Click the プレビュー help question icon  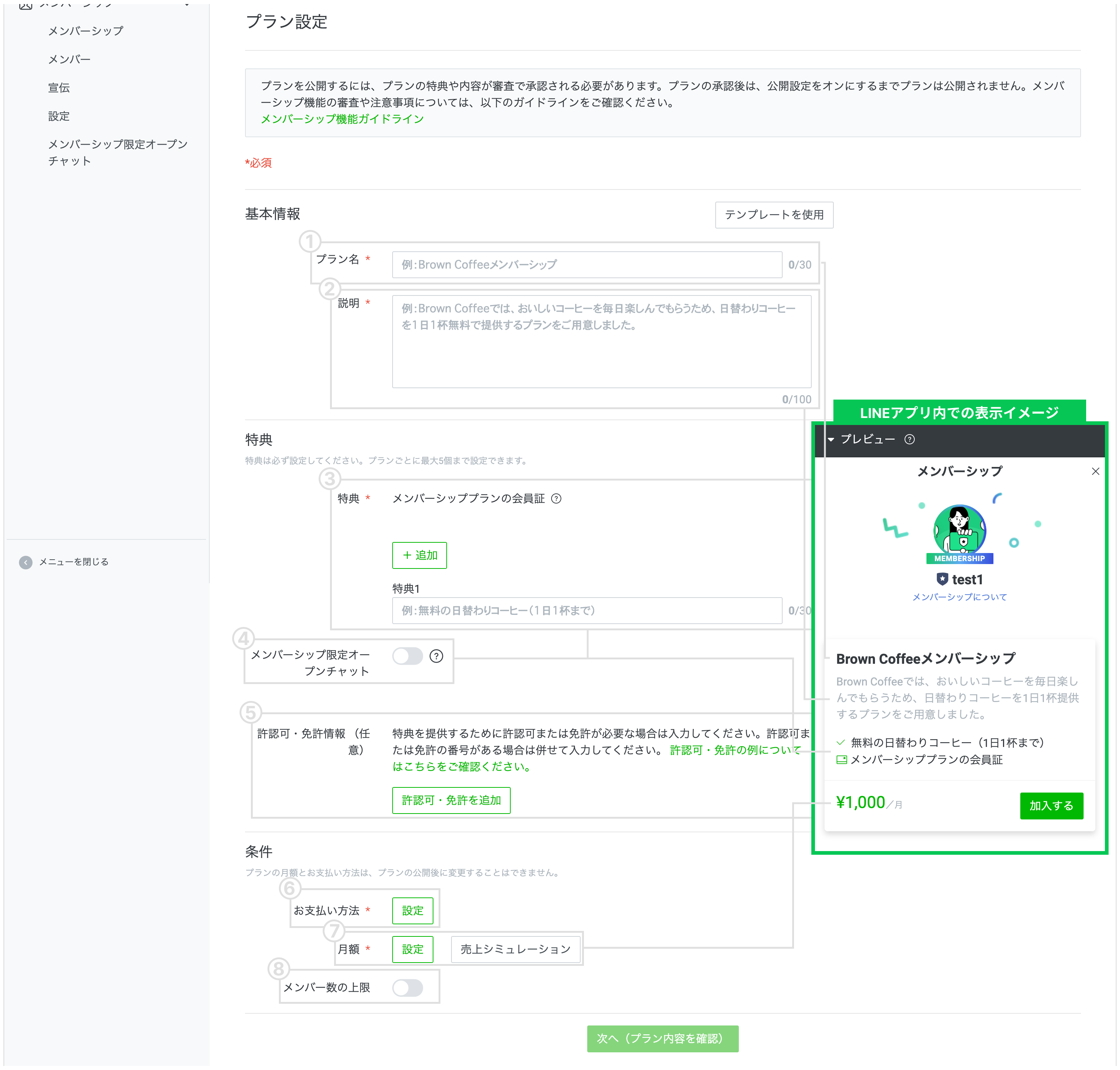tap(909, 439)
